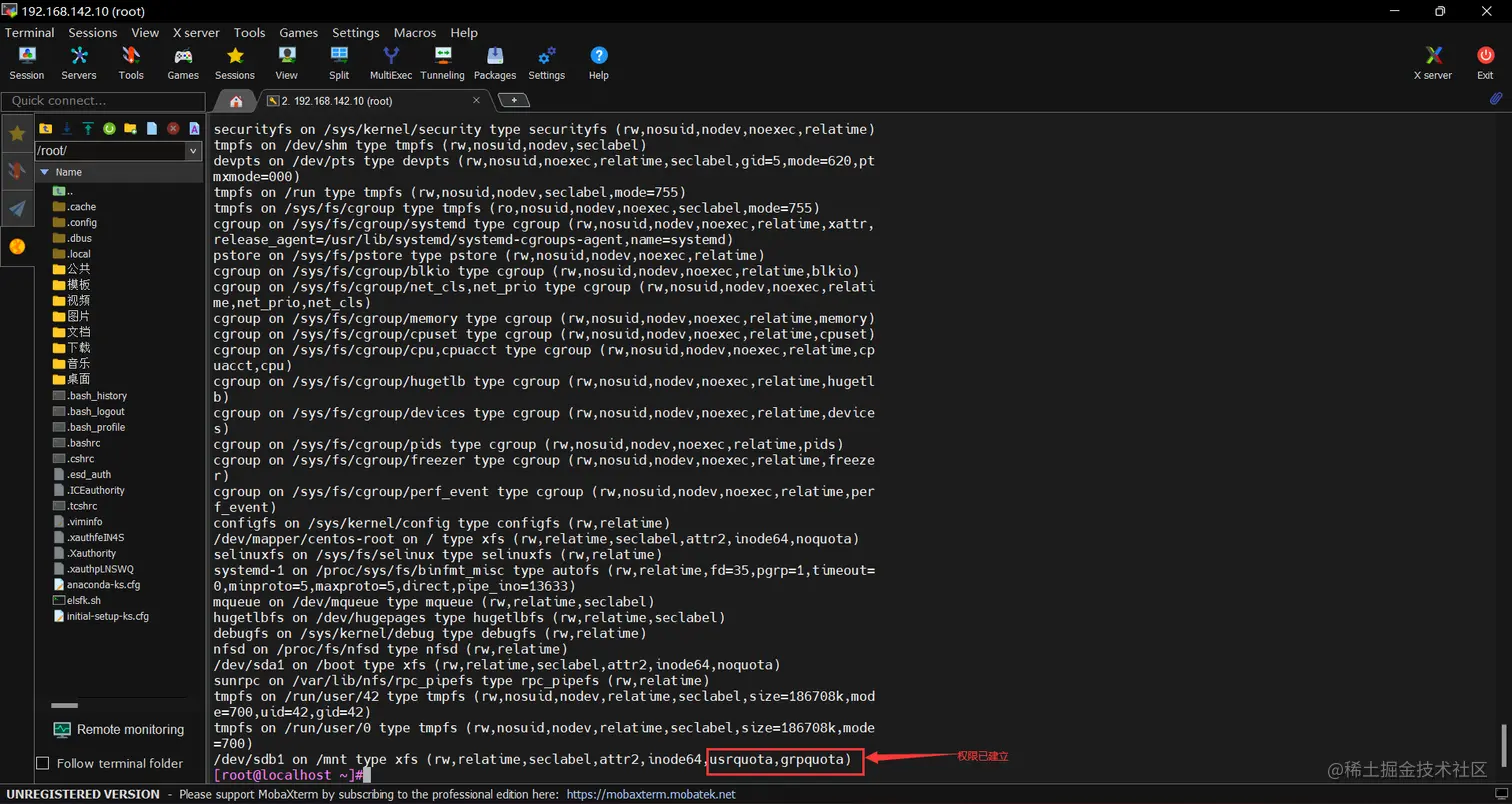Open the Games menu
Image resolution: width=1512 pixels, height=804 pixels.
coord(299,32)
